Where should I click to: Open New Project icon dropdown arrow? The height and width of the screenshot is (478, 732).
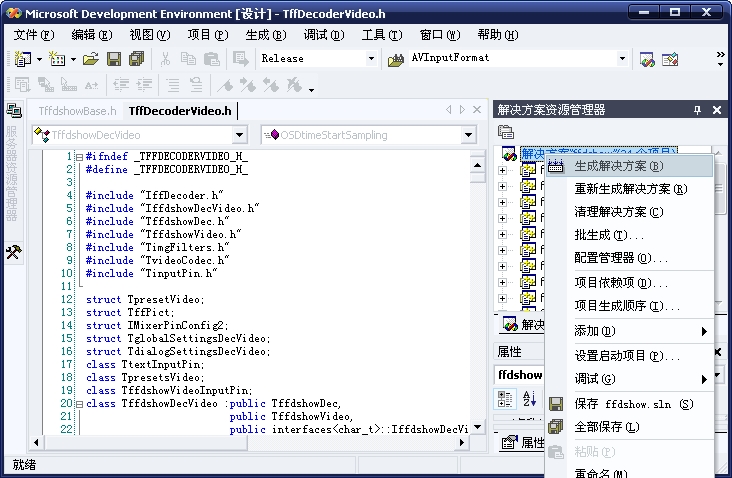click(39, 59)
